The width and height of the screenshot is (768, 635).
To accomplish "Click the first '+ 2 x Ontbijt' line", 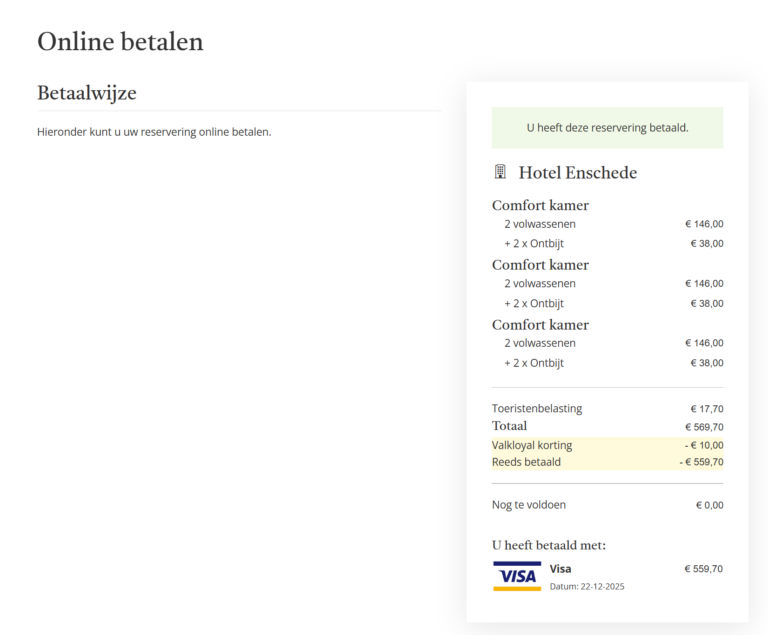I will (x=534, y=243).
